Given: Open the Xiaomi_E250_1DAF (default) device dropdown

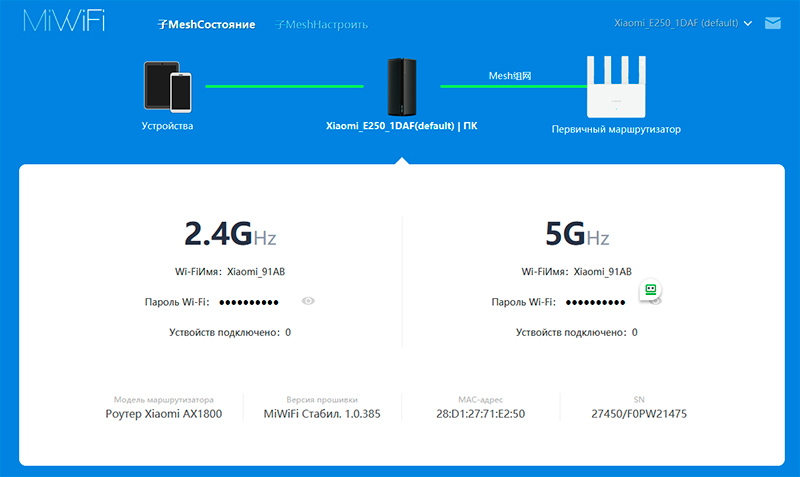Looking at the screenshot, I should (x=683, y=22).
